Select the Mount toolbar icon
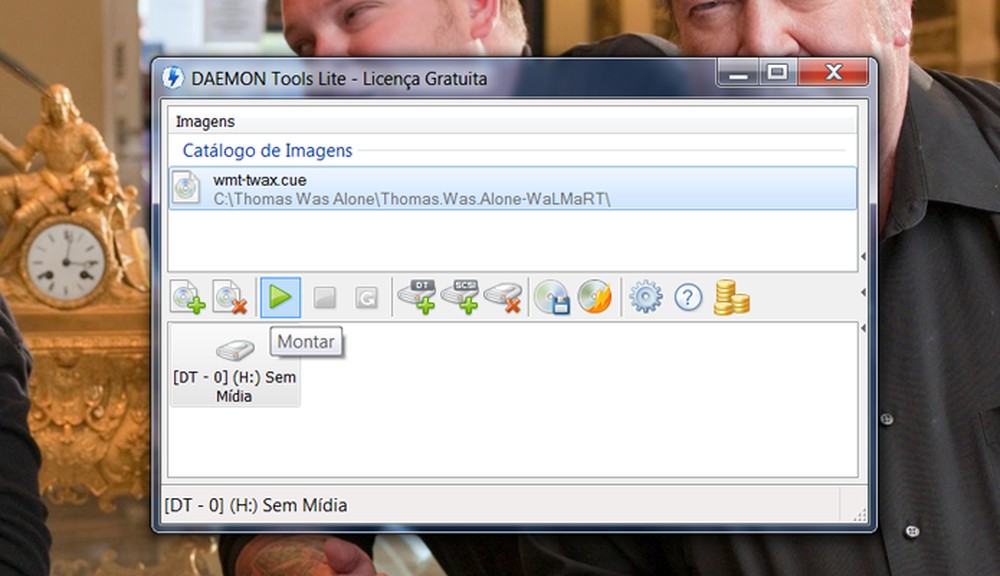 pos(281,297)
